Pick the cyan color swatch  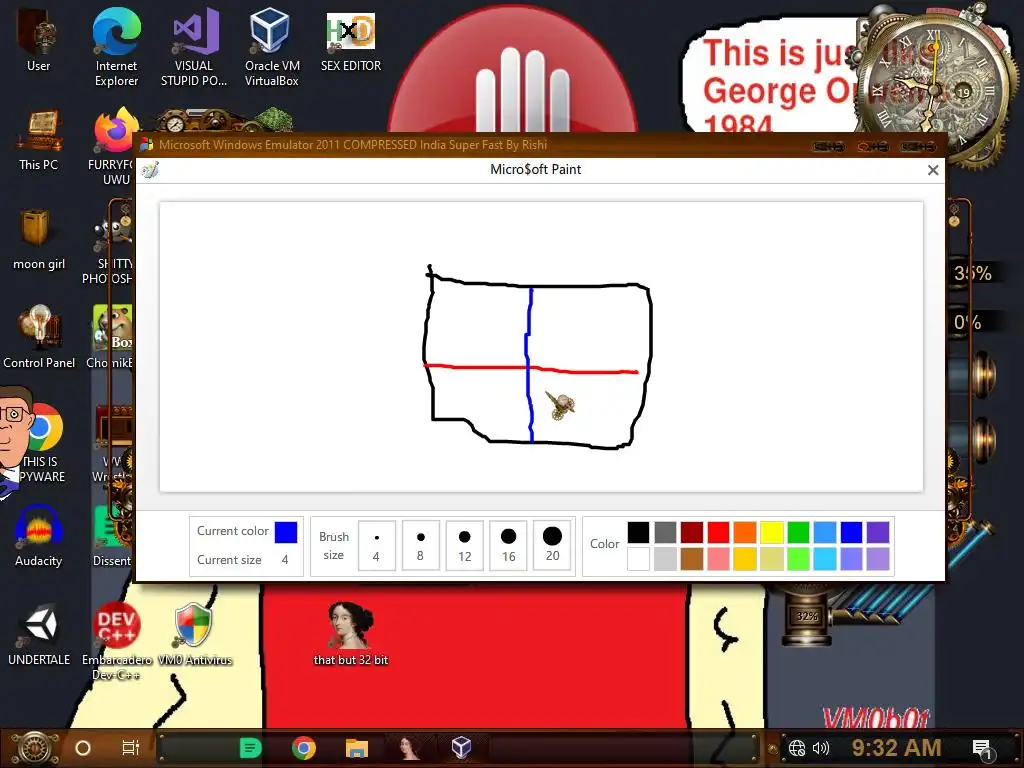[x=825, y=559]
